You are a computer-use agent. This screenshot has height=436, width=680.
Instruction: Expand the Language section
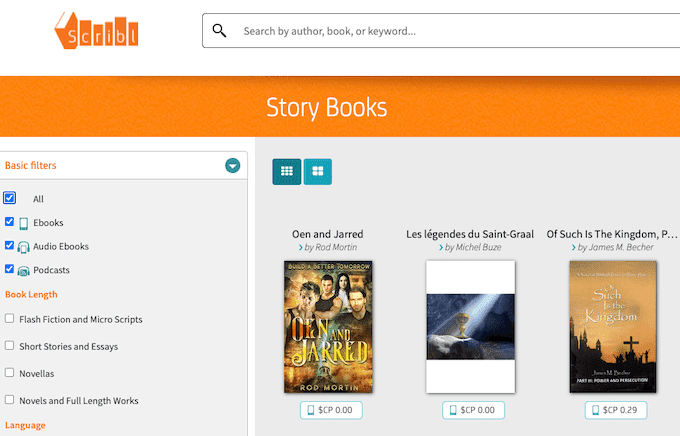click(x=25, y=425)
